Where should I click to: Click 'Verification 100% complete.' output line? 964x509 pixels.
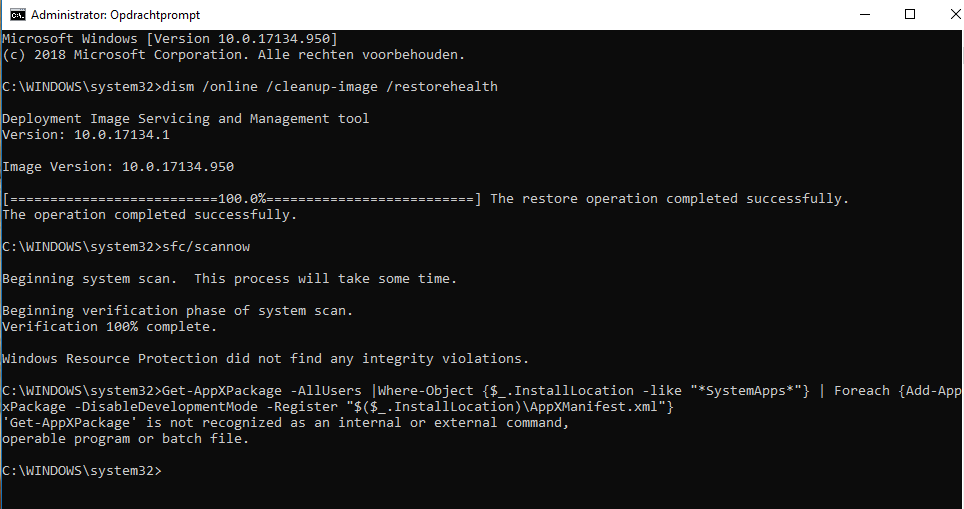click(109, 326)
